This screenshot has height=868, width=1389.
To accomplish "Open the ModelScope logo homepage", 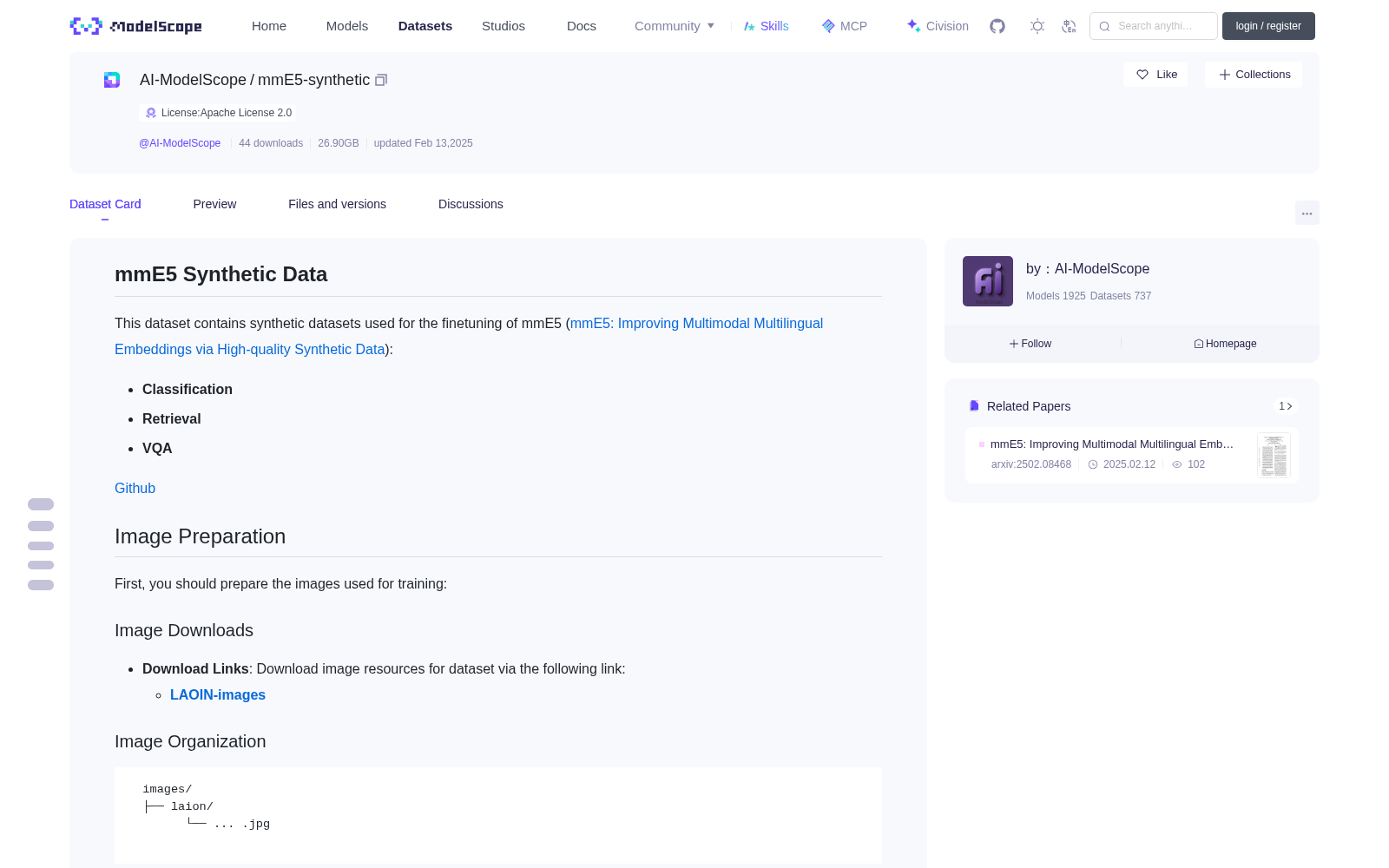I will tap(135, 26).
